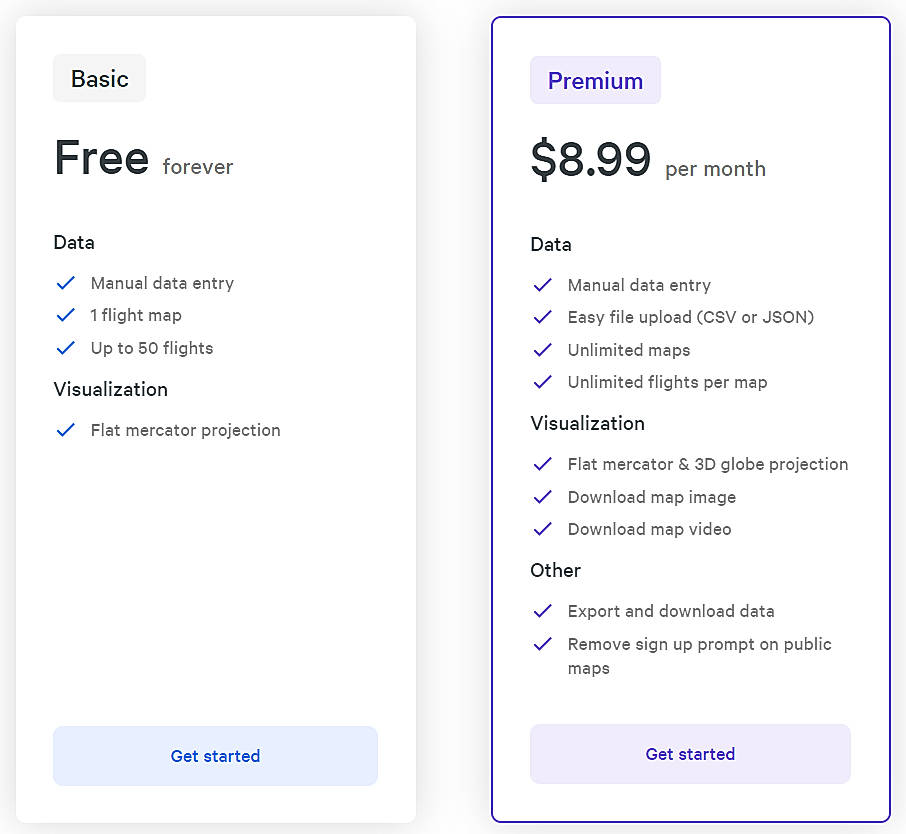The height and width of the screenshot is (834, 906).
Task: Select the Basic plan label
Action: (99, 78)
